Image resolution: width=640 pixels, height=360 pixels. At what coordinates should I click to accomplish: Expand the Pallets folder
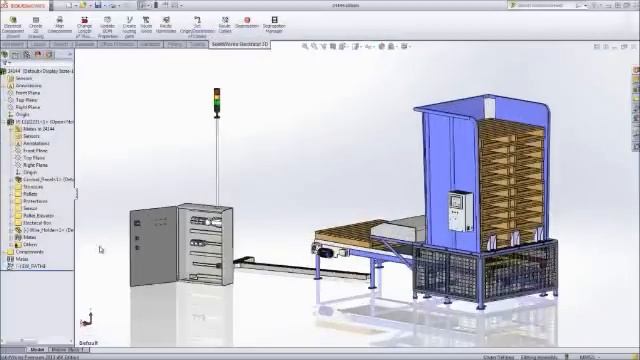[x=11, y=194]
